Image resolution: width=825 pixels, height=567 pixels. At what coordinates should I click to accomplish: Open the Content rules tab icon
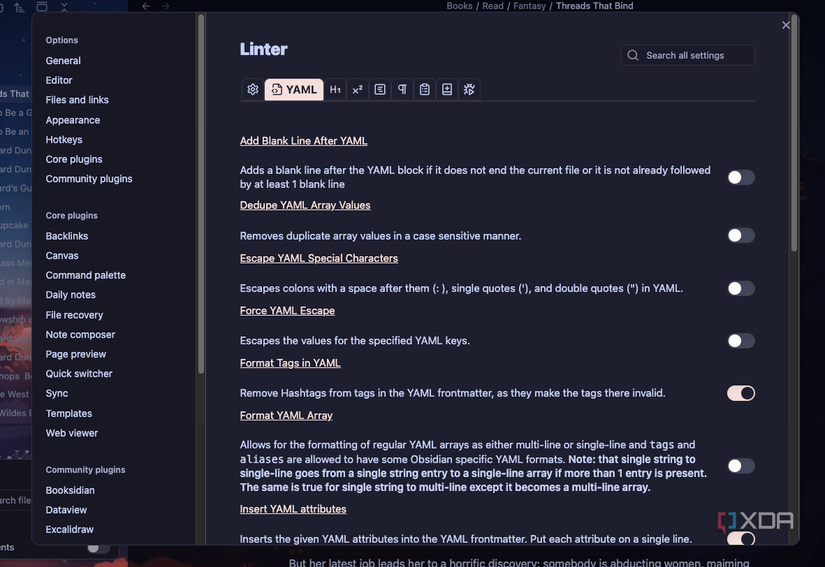tap(380, 89)
